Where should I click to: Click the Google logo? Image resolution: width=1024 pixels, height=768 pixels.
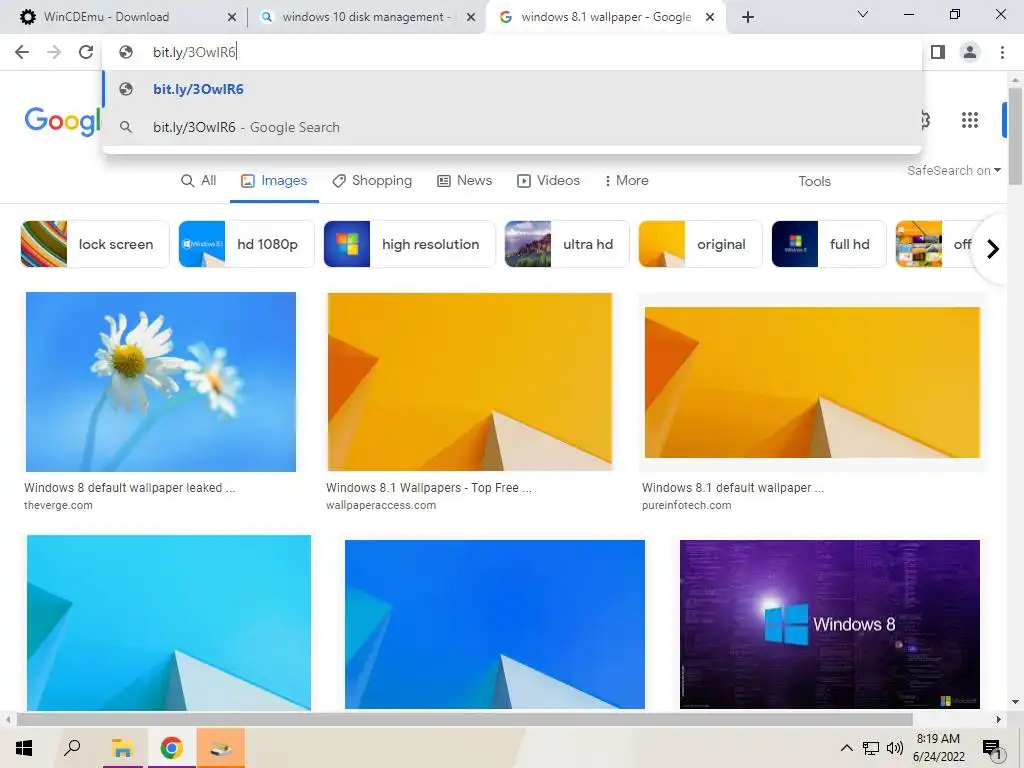[63, 121]
